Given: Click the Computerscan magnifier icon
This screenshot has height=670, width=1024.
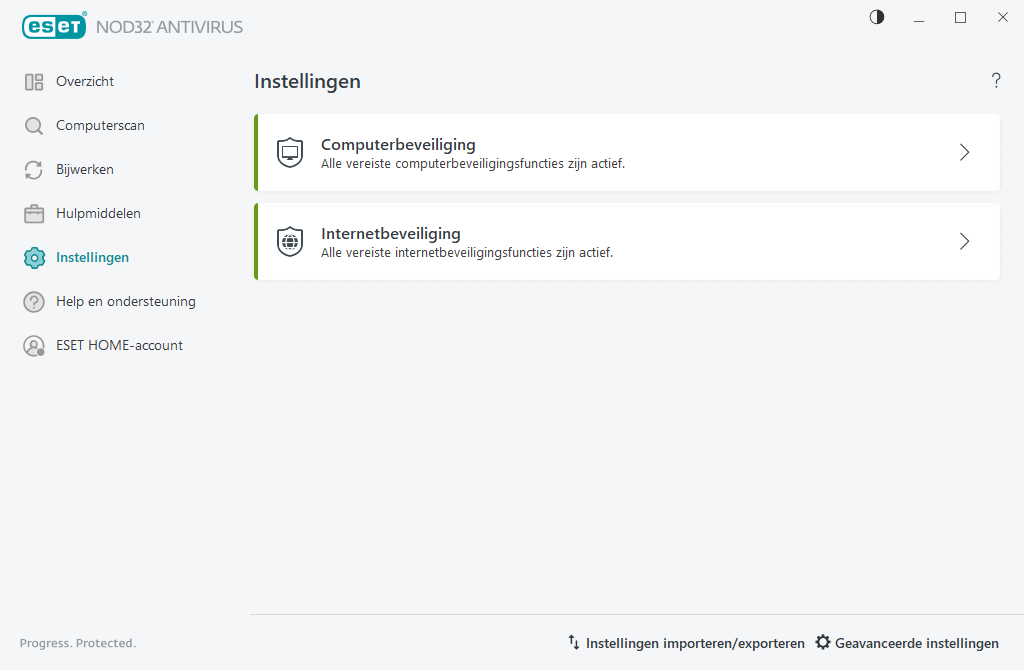Looking at the screenshot, I should click(x=34, y=126).
